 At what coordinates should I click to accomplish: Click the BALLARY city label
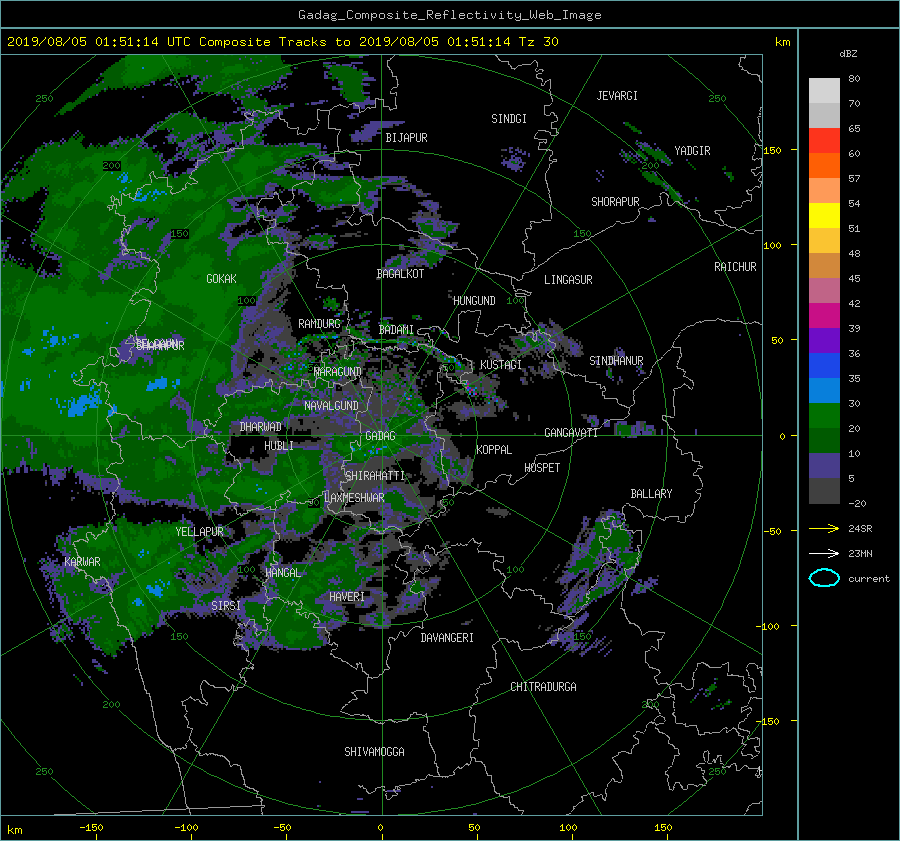coord(651,494)
